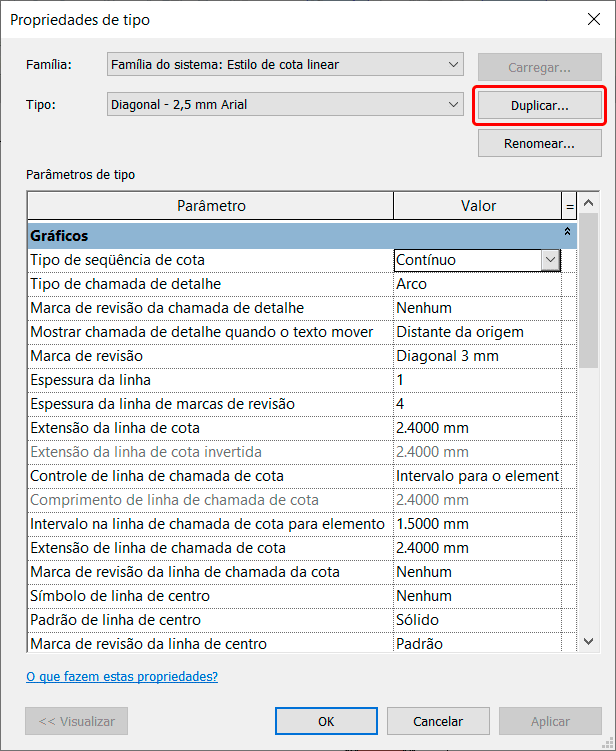
Task: Expand the Contínuo sequence type dropdown
Action: pyautogui.click(x=550, y=260)
